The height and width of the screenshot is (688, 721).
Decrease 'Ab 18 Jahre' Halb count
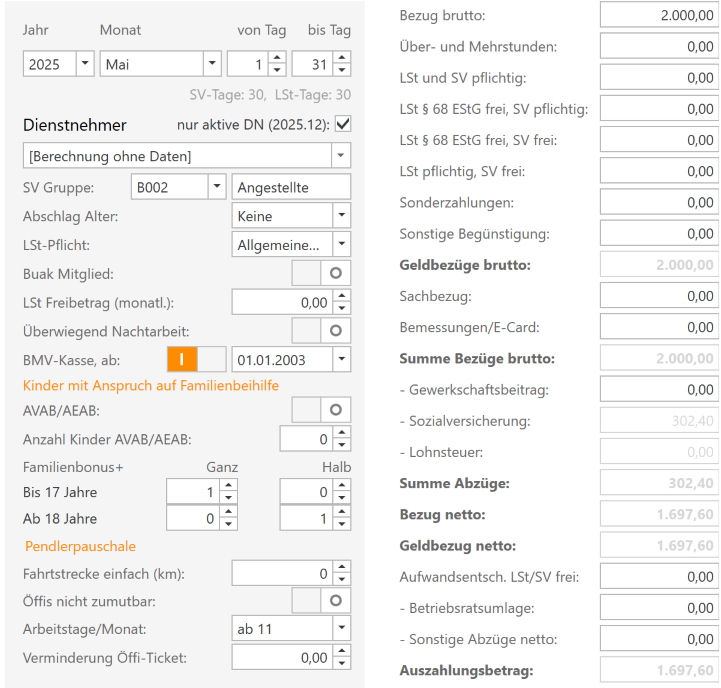(342, 525)
